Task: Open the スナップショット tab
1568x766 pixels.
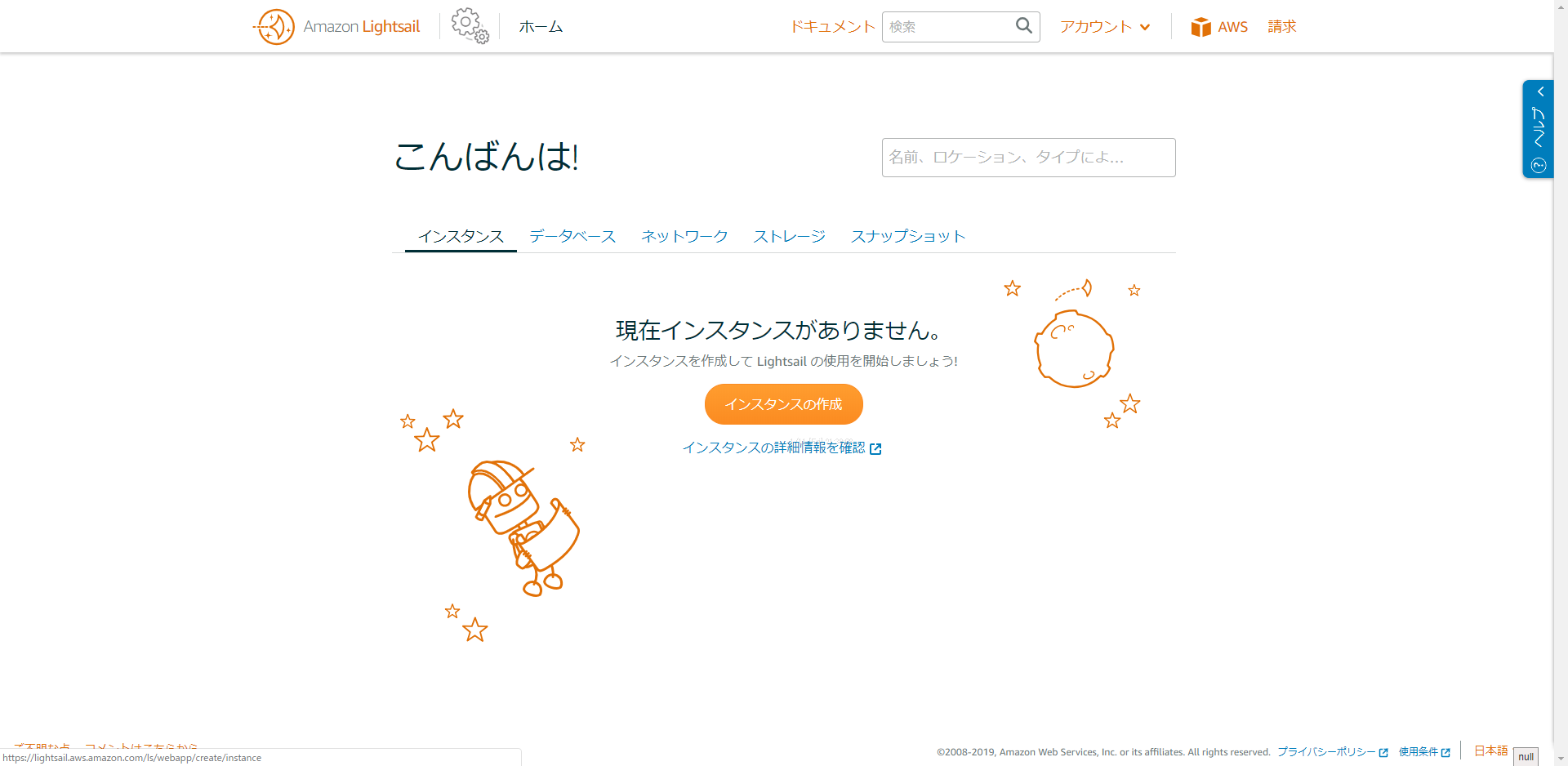Action: [x=908, y=236]
